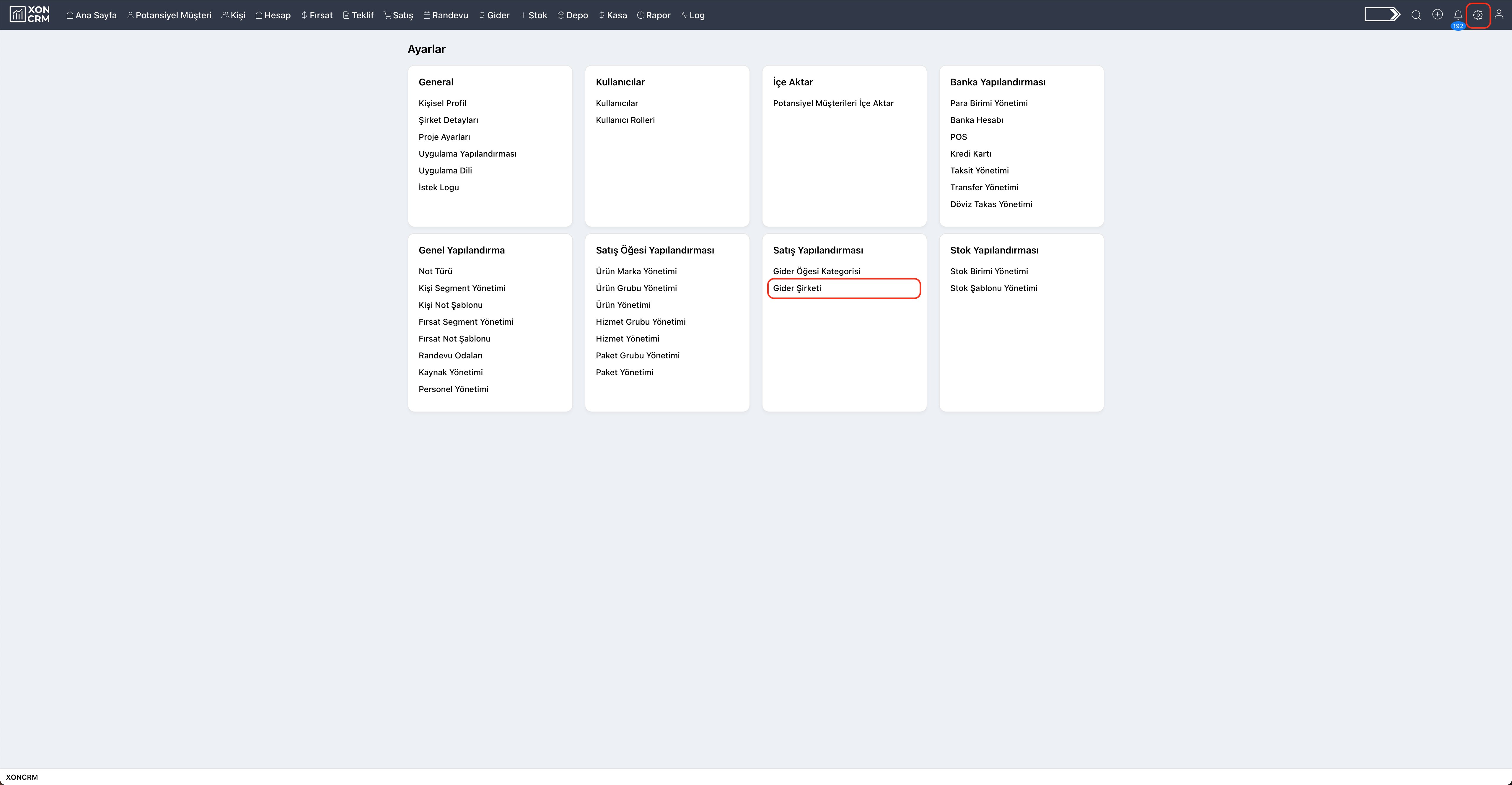Open Gider Öğesi Kategorisi
Screen dimensions: 1512x785
(x=817, y=271)
